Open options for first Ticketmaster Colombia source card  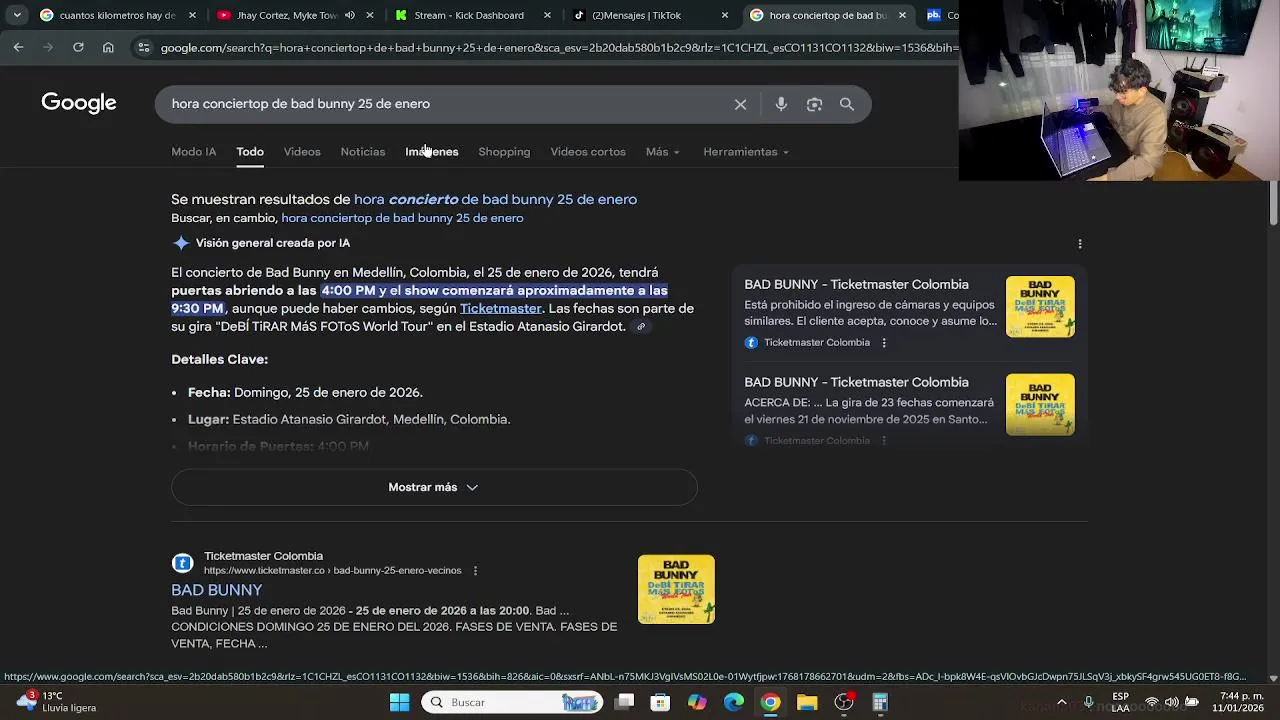[883, 342]
